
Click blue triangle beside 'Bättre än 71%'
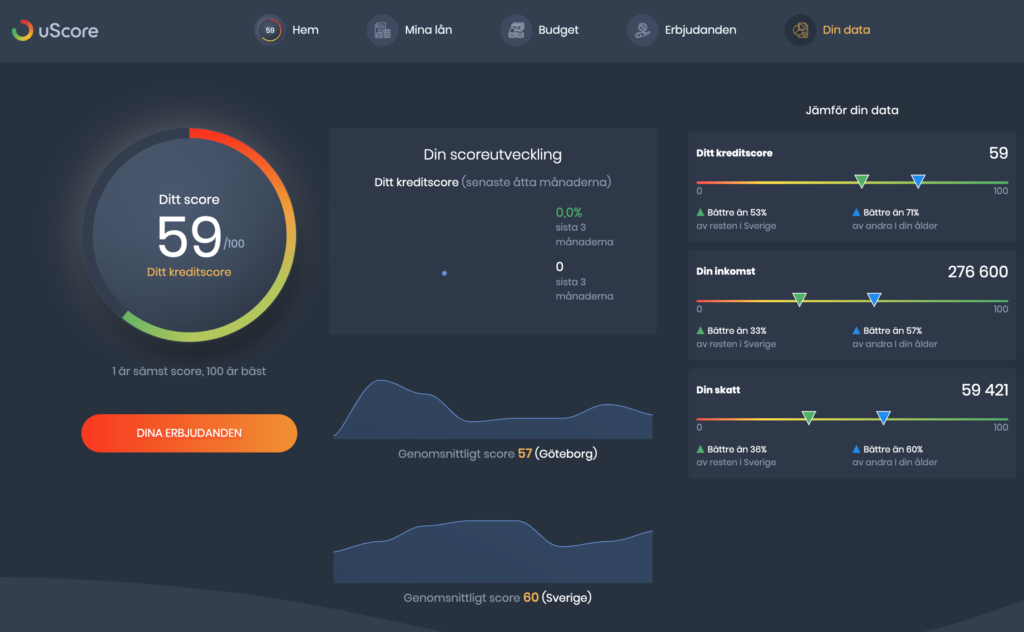point(856,212)
